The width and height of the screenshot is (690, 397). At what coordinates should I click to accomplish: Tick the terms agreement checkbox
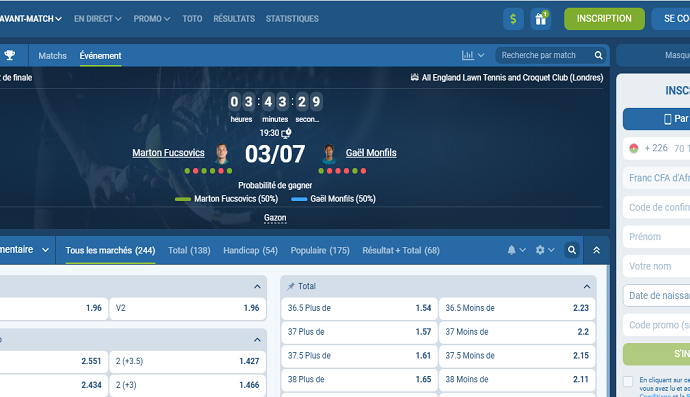click(x=628, y=381)
